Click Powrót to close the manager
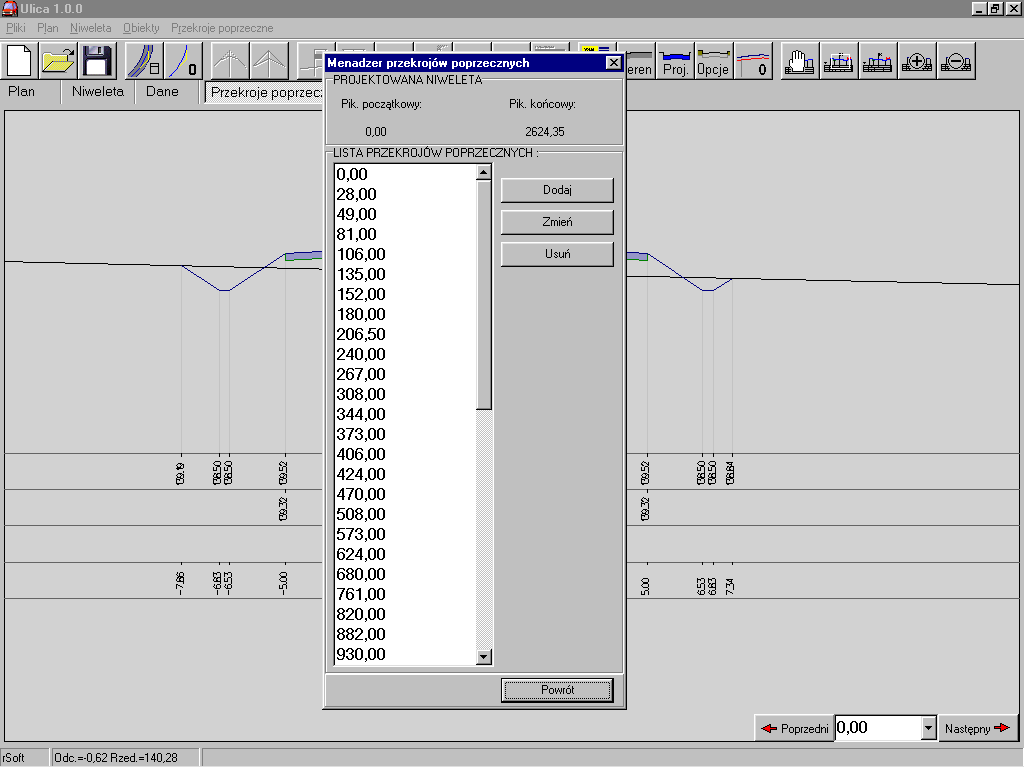 [557, 690]
